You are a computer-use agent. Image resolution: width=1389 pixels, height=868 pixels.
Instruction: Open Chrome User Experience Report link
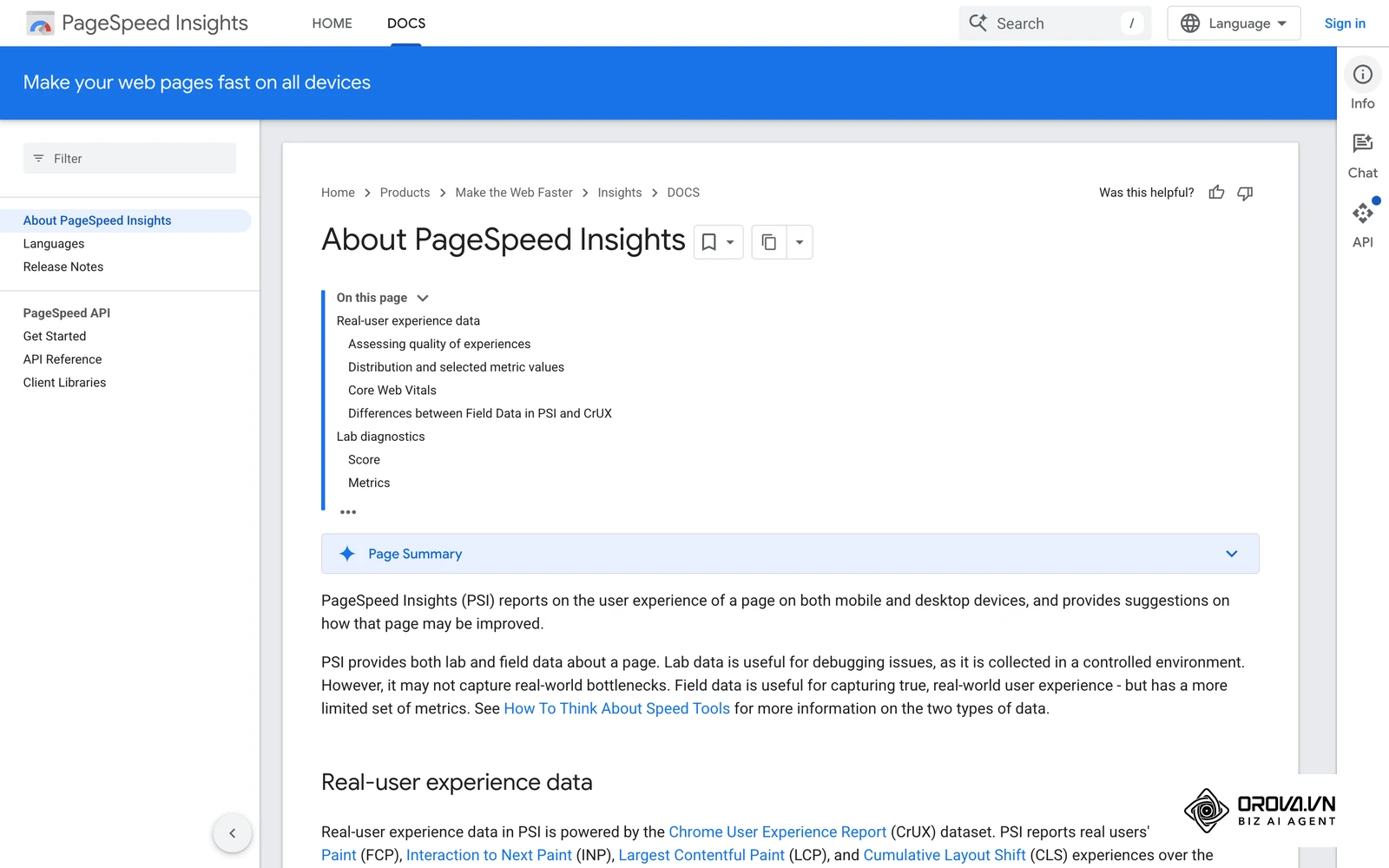point(778,832)
